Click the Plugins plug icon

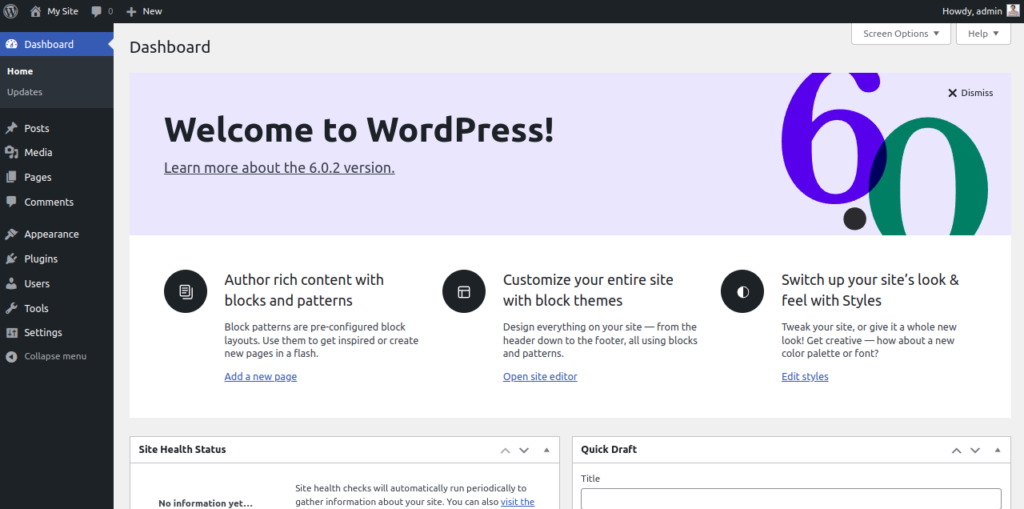click(11, 259)
